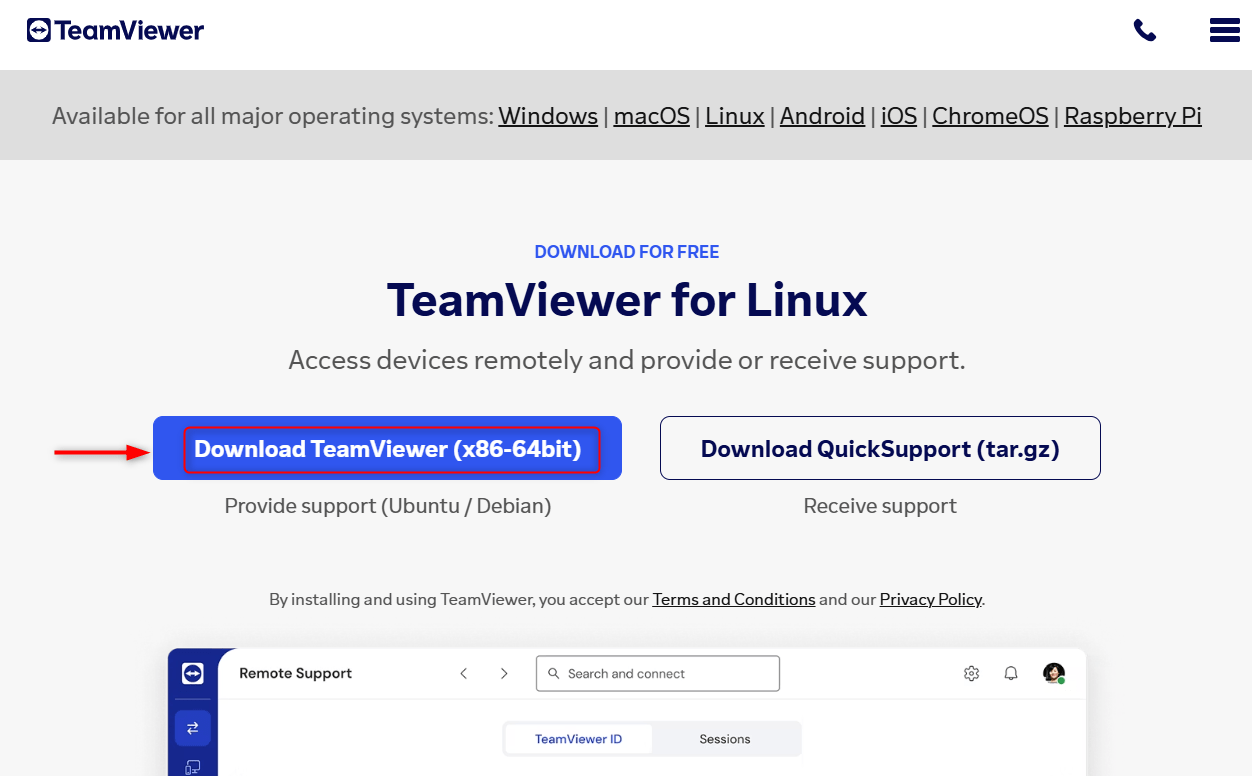Image resolution: width=1252 pixels, height=776 pixels.
Task: Click the back chevron in the preview toolbar
Action: tap(463, 673)
